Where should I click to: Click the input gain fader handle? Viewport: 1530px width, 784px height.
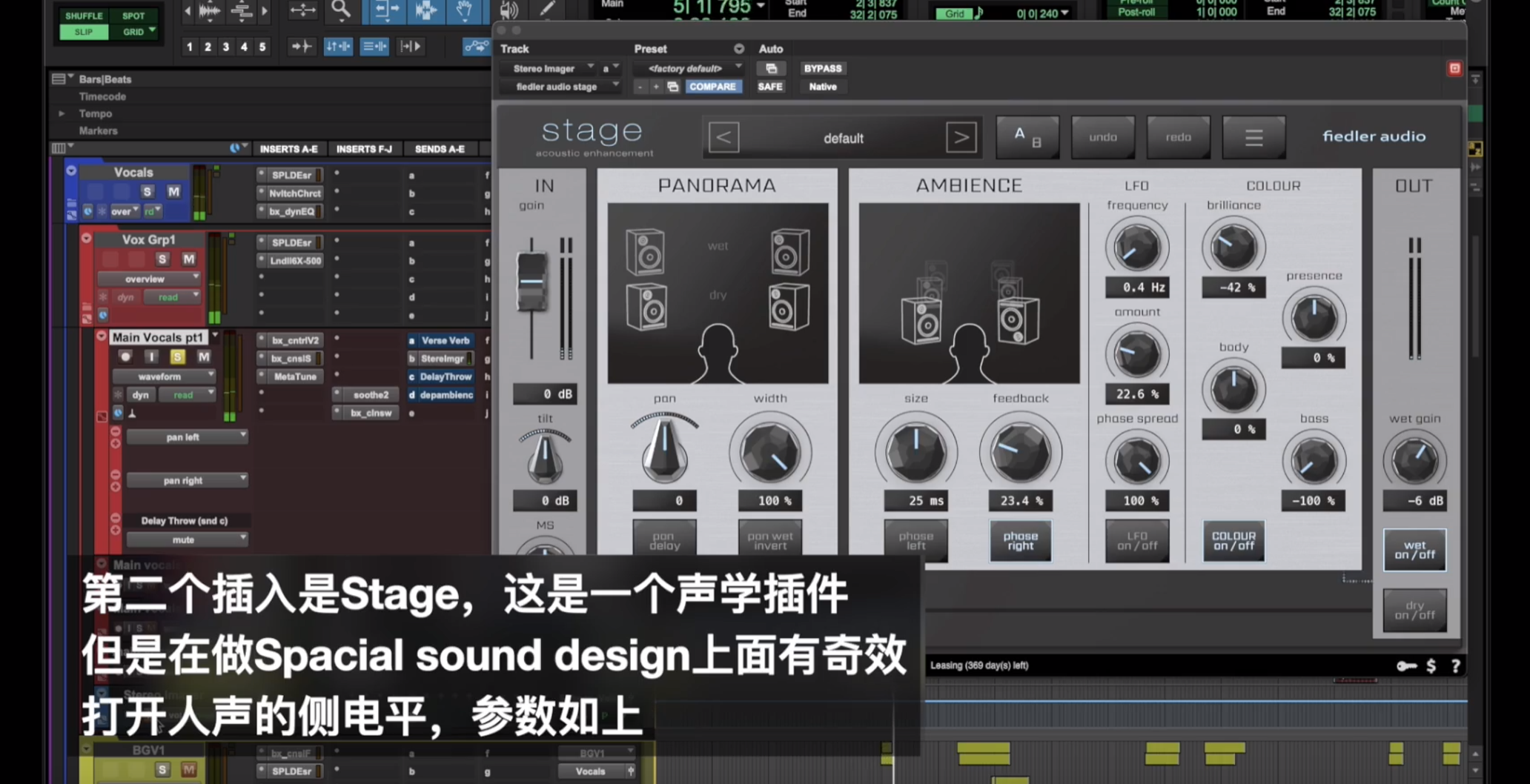pyautogui.click(x=531, y=282)
